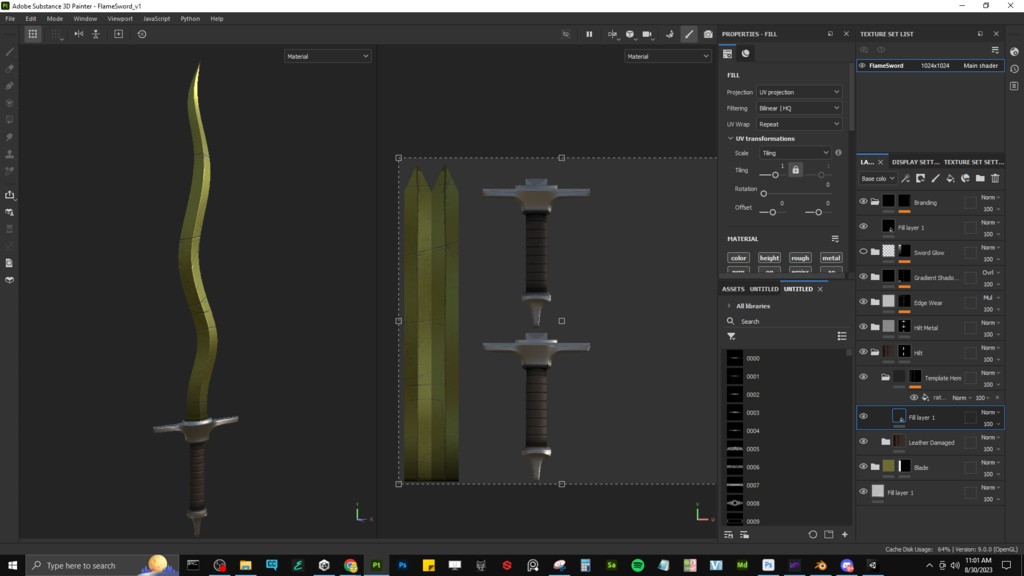
Task: Pause the engine using the pause icon
Action: tap(590, 34)
